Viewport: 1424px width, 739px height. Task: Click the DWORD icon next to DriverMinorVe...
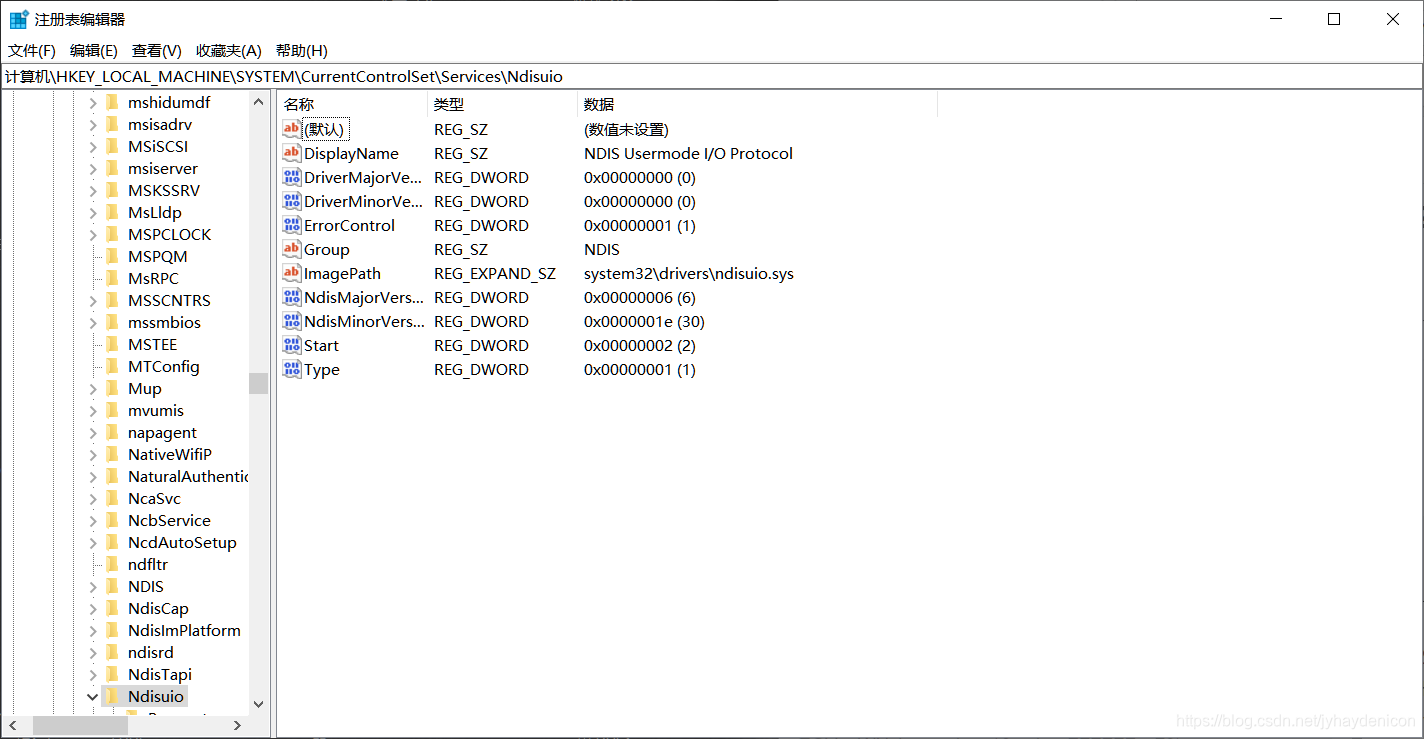(291, 201)
